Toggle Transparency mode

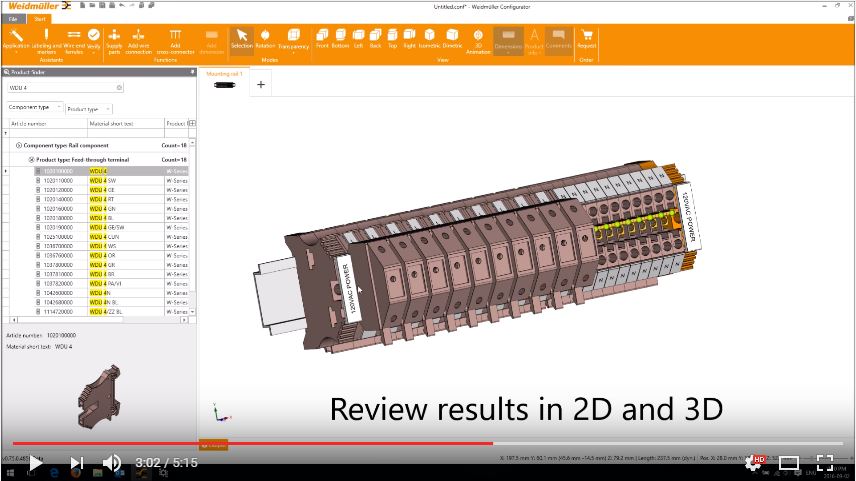294,39
